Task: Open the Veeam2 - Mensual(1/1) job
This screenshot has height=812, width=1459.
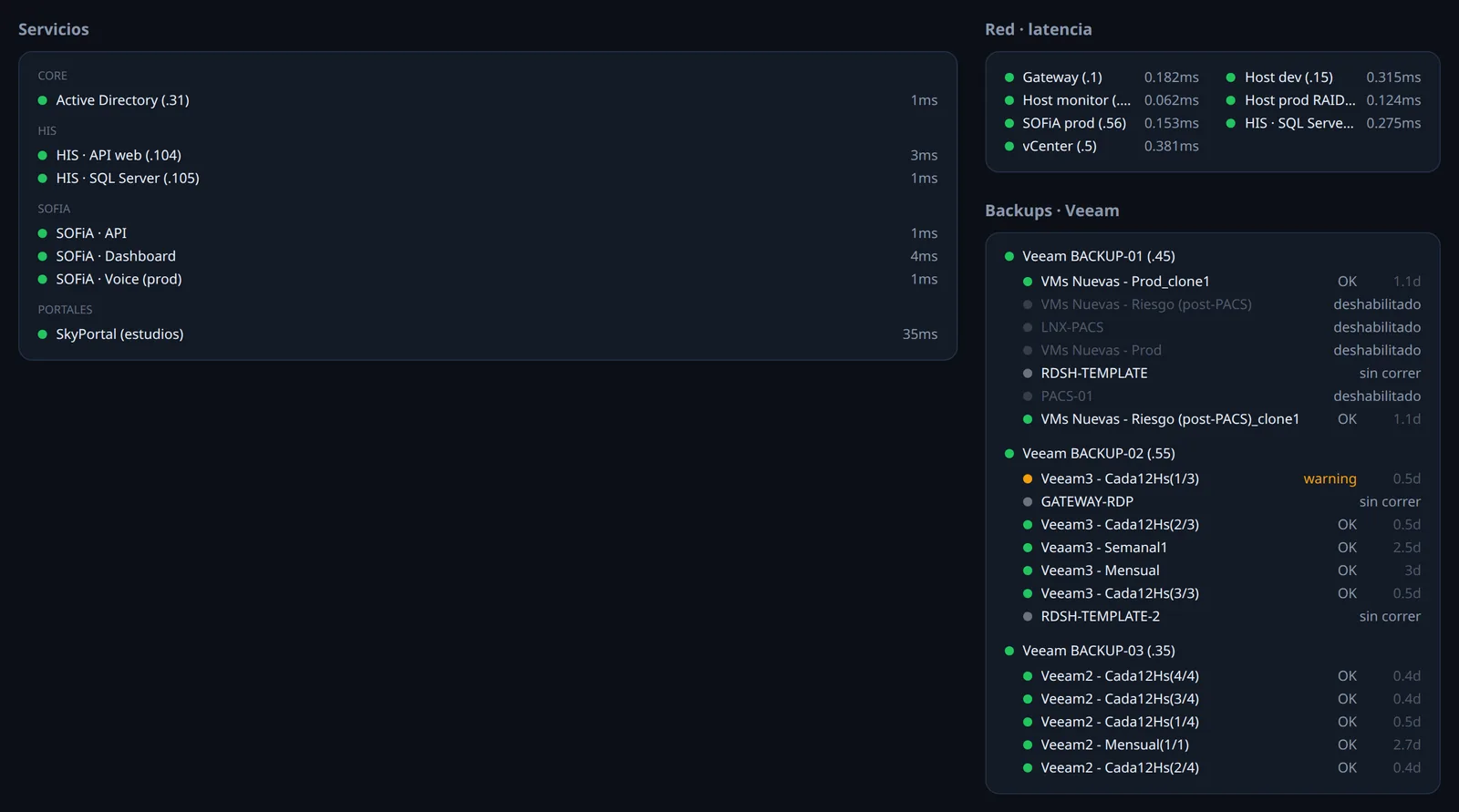Action: pyautogui.click(x=1222, y=745)
